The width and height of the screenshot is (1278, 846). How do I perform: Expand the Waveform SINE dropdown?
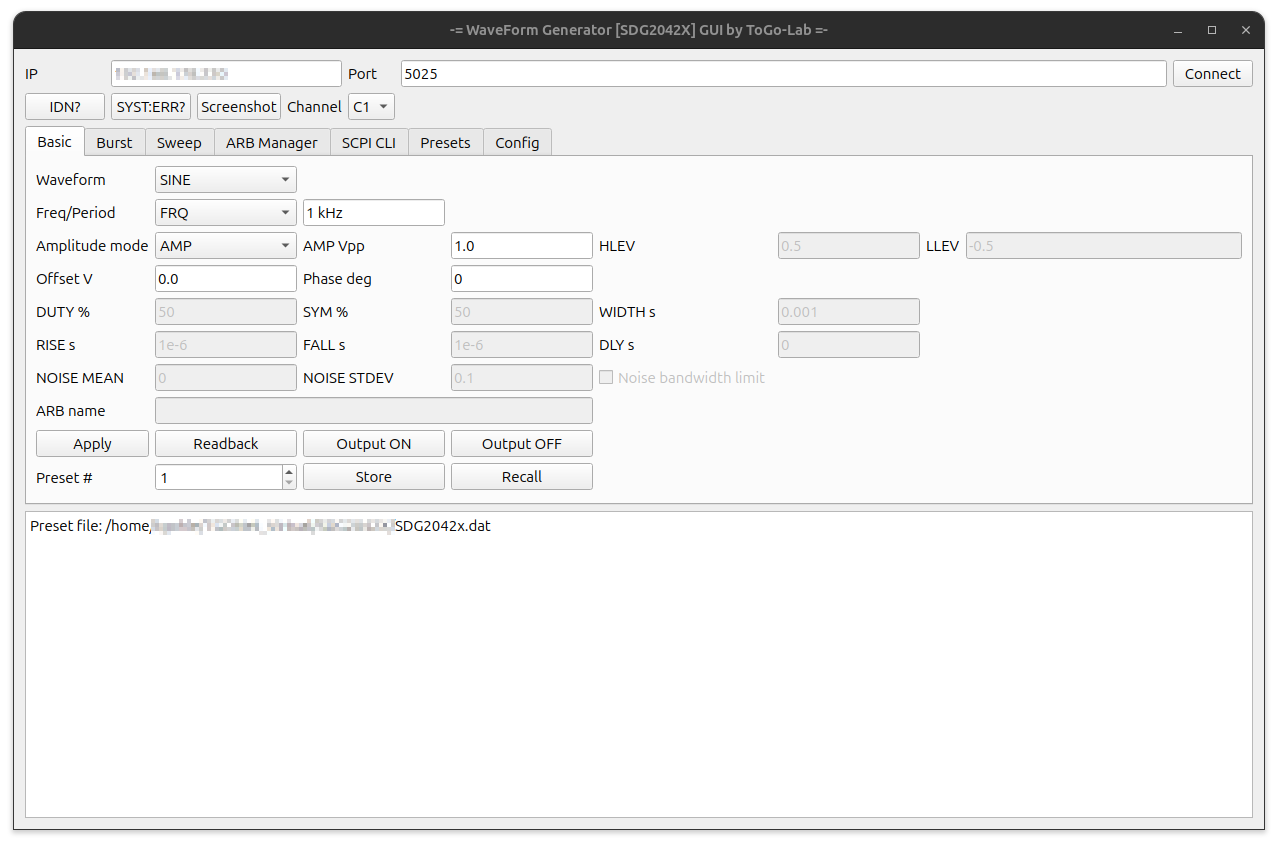tap(226, 180)
